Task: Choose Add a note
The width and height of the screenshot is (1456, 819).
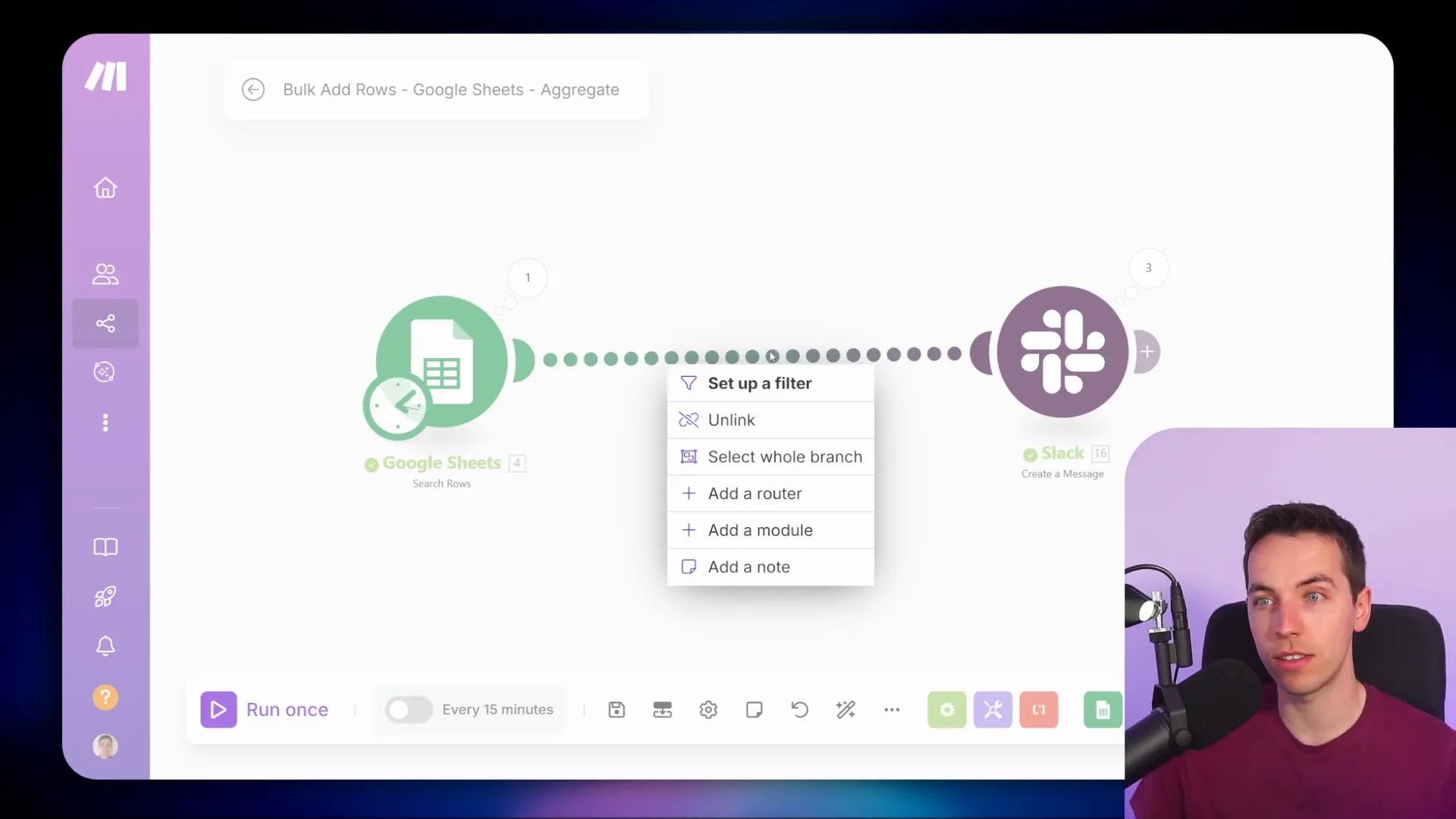Action: 770,567
